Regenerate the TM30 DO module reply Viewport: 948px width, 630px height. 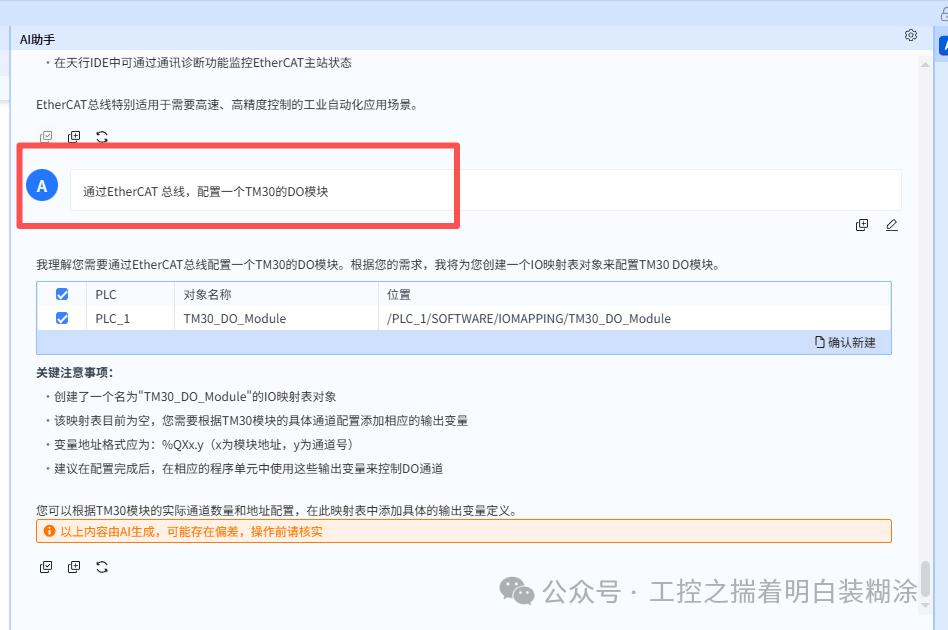pos(102,567)
